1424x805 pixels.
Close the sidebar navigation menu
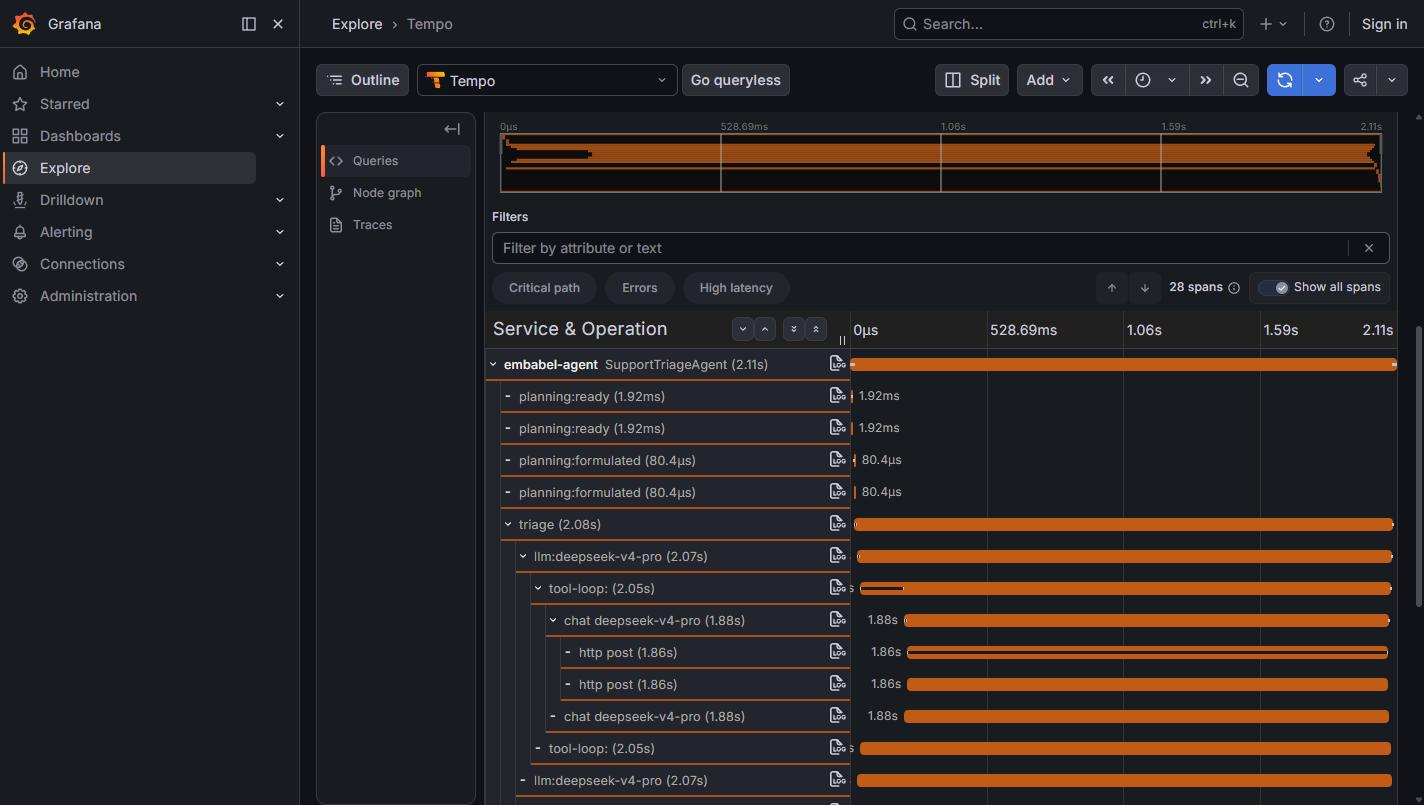tap(278, 24)
